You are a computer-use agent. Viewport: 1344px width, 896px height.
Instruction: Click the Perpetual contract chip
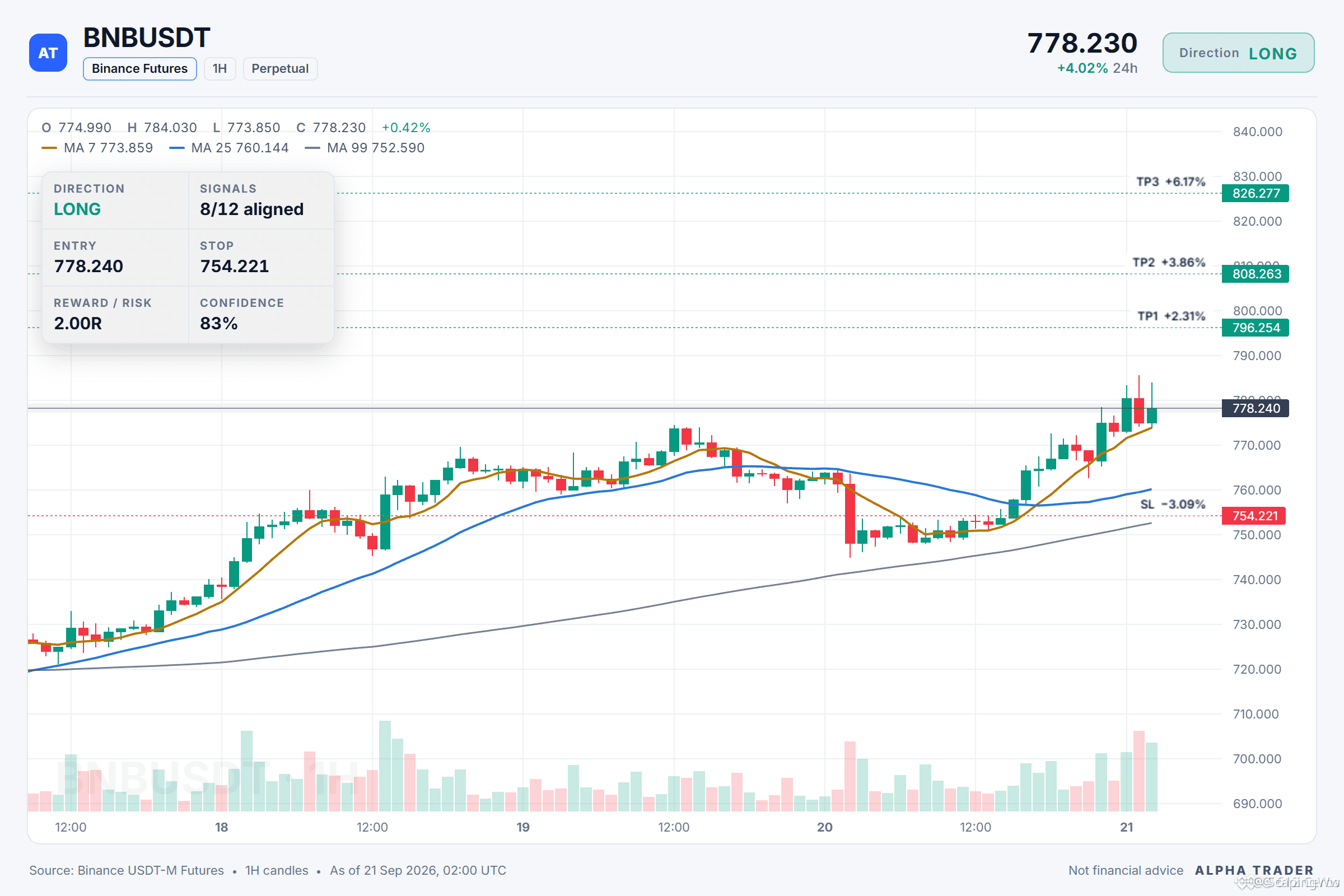coord(280,68)
